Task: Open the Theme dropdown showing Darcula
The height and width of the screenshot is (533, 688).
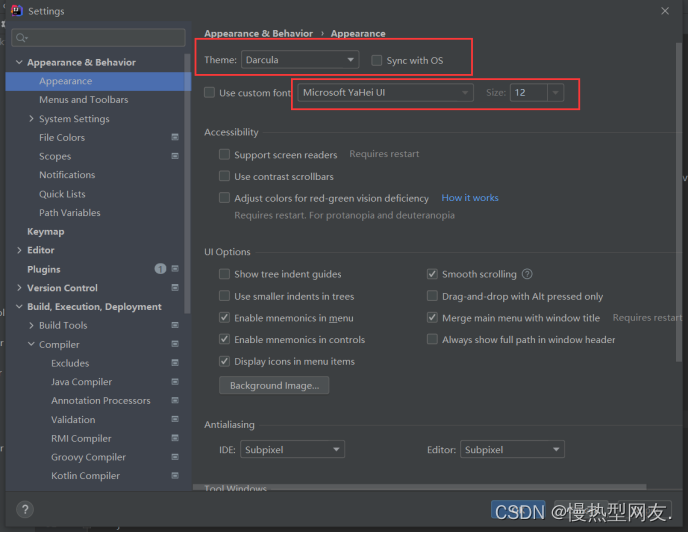Action: [x=300, y=60]
